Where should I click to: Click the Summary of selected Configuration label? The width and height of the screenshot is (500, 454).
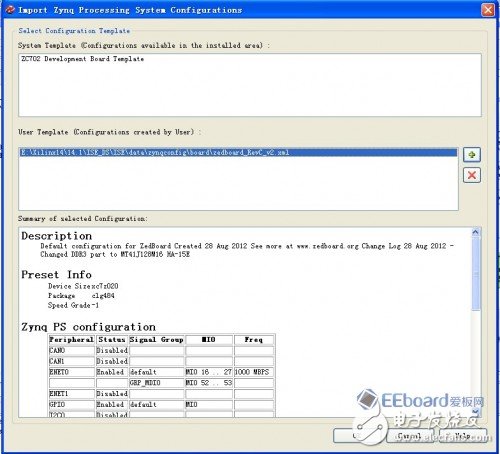click(83, 219)
